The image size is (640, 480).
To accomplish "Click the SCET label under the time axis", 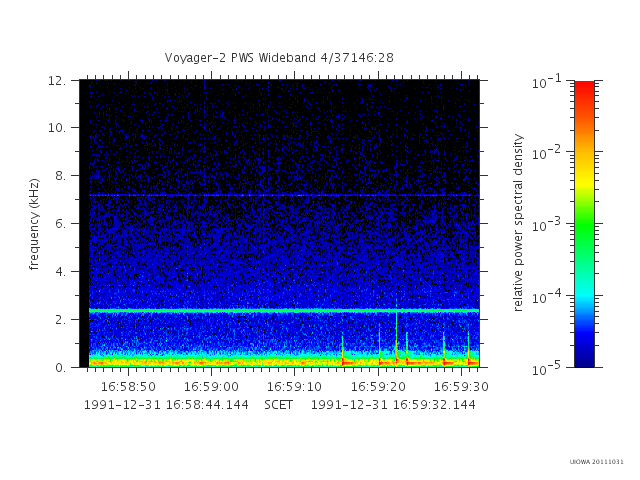I will [278, 405].
